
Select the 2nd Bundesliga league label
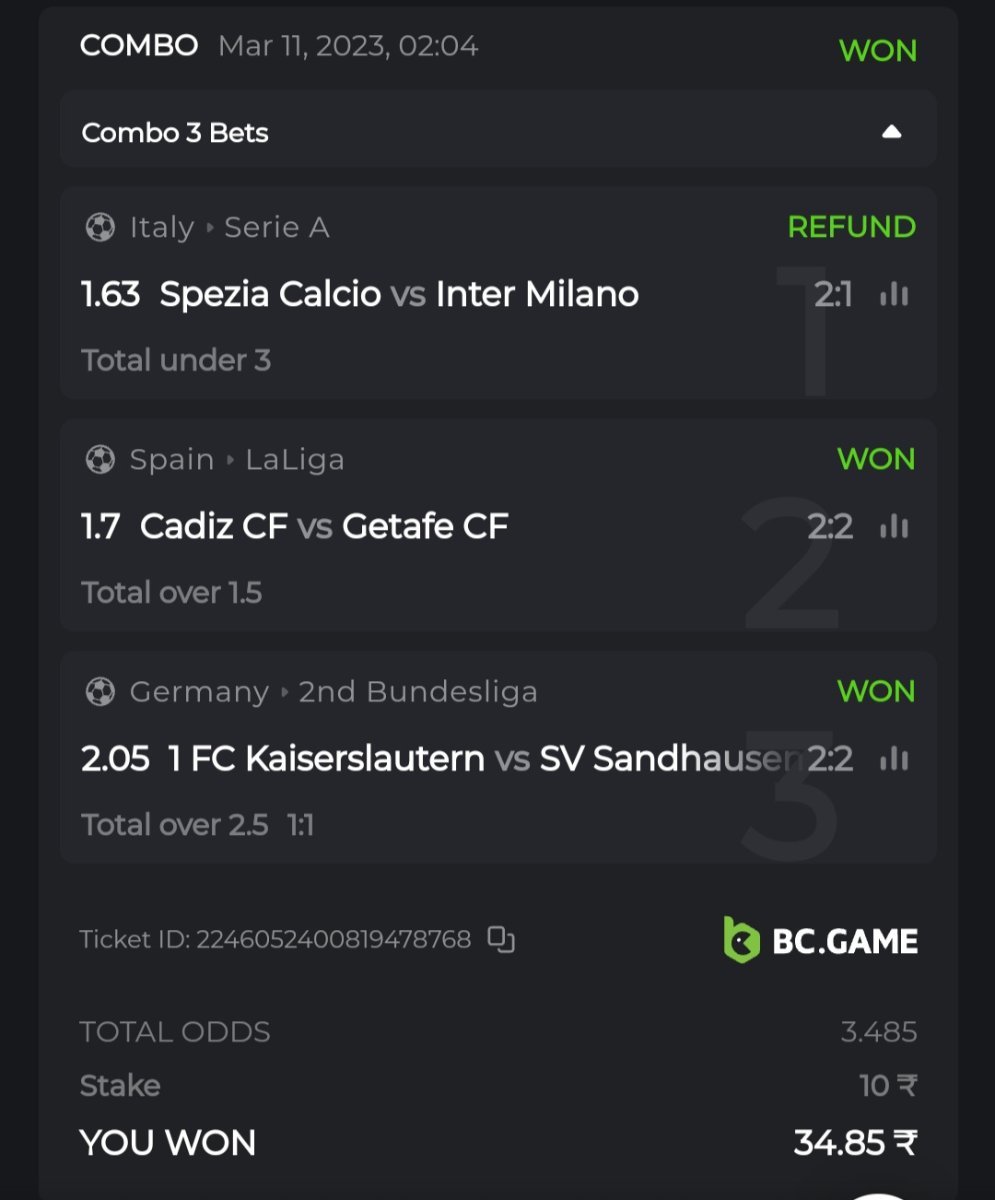tap(418, 692)
